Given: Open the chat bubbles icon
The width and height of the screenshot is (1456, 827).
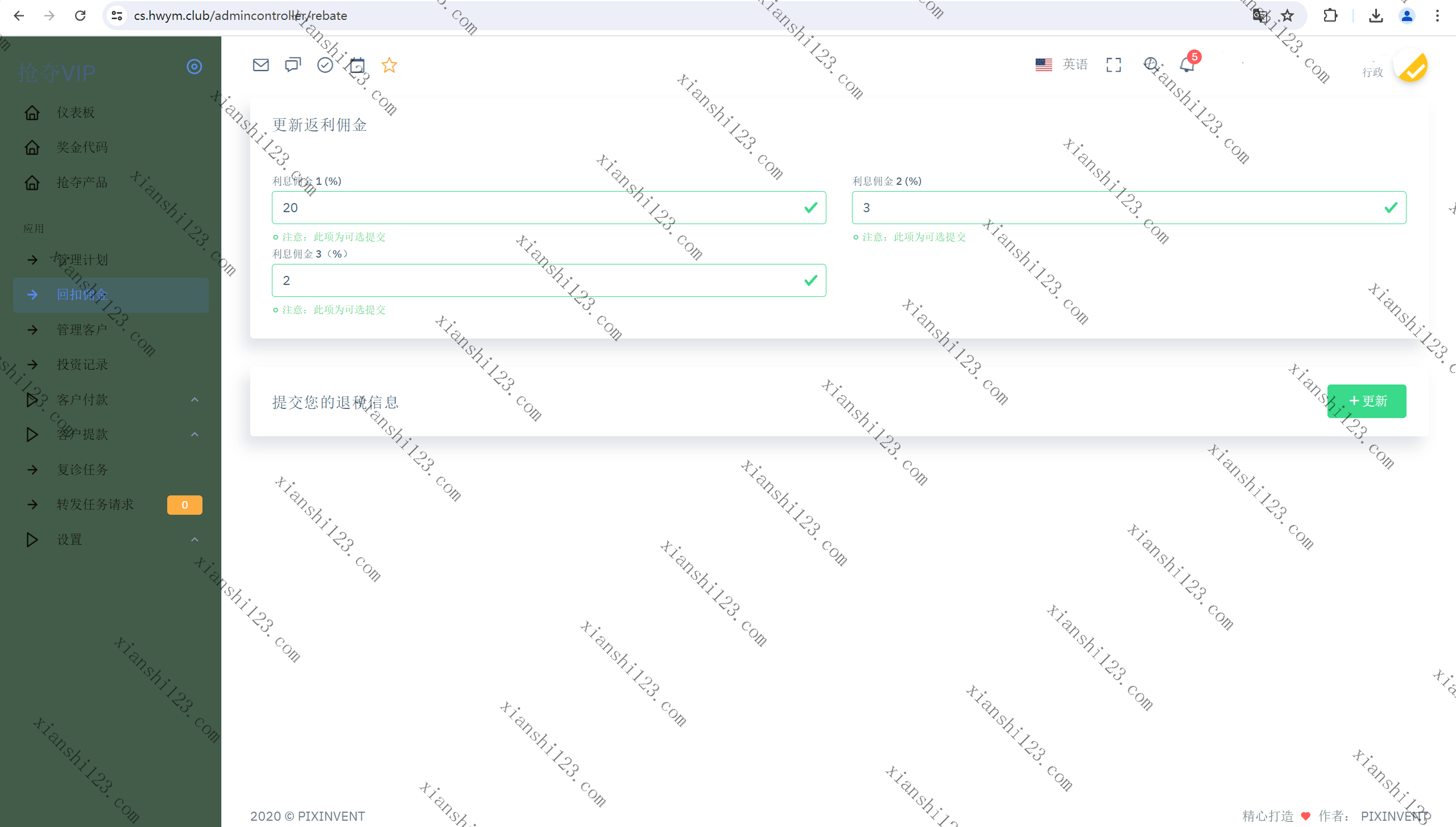Looking at the screenshot, I should pos(293,65).
